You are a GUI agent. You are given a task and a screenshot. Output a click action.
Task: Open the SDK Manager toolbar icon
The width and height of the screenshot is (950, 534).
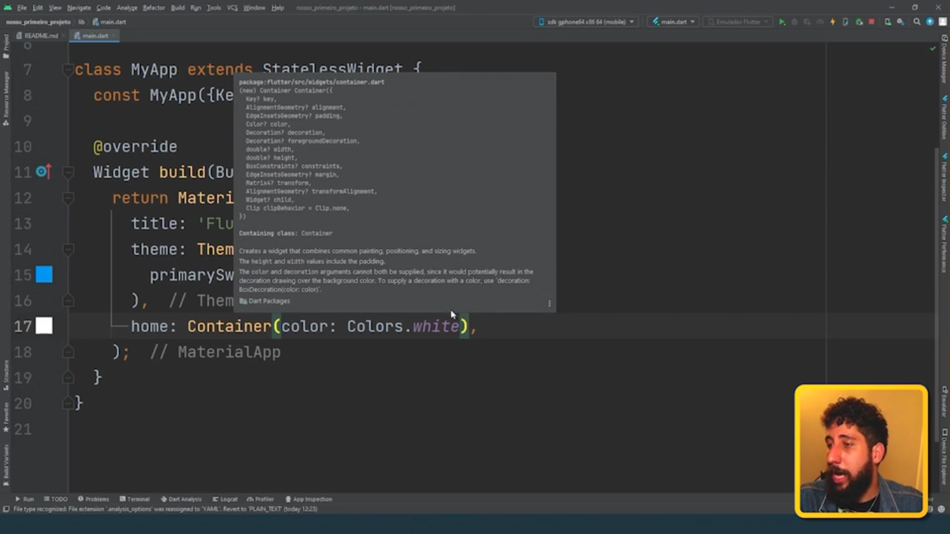(x=900, y=22)
